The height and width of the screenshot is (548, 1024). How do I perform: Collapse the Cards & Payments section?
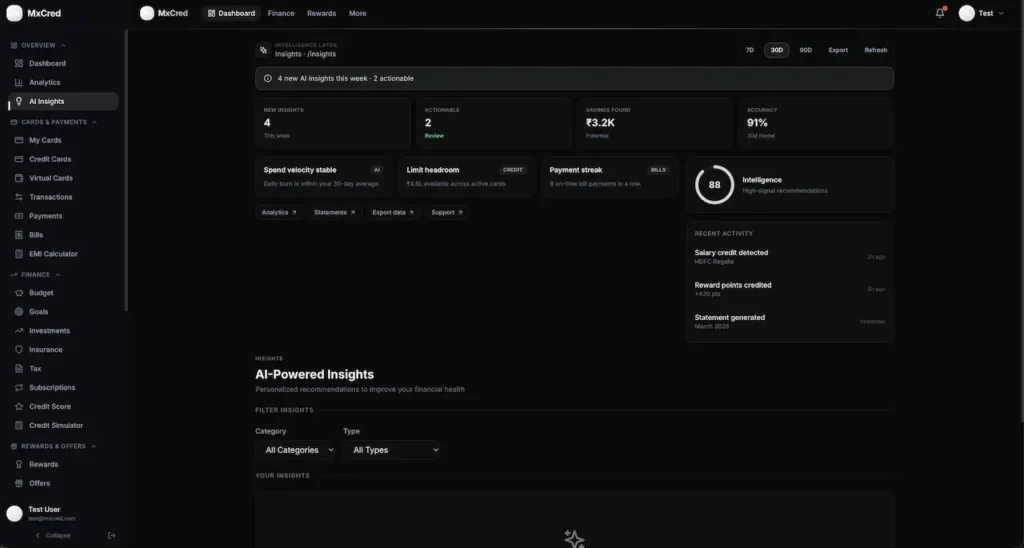(x=54, y=122)
